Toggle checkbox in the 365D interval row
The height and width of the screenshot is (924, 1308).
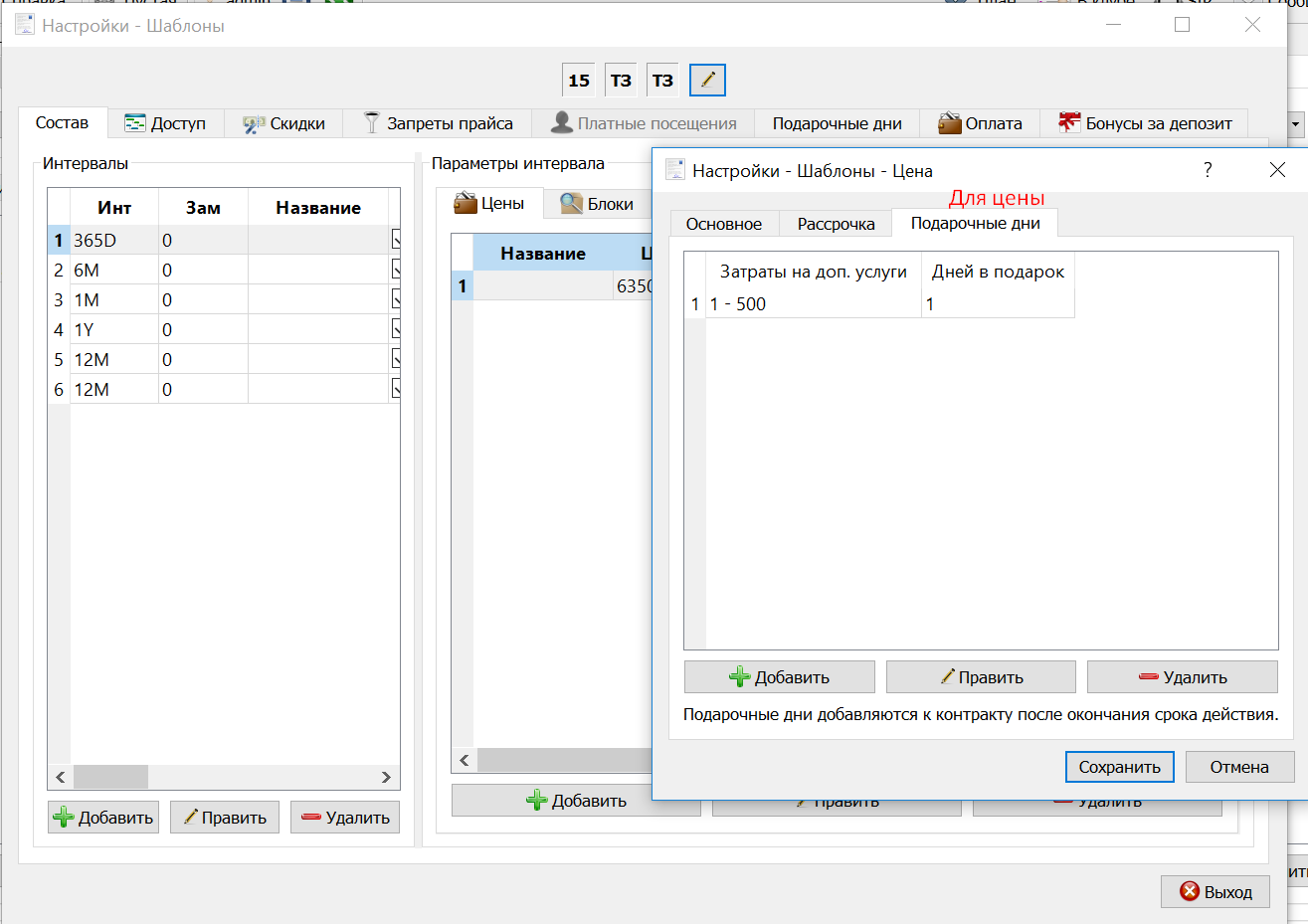point(396,240)
